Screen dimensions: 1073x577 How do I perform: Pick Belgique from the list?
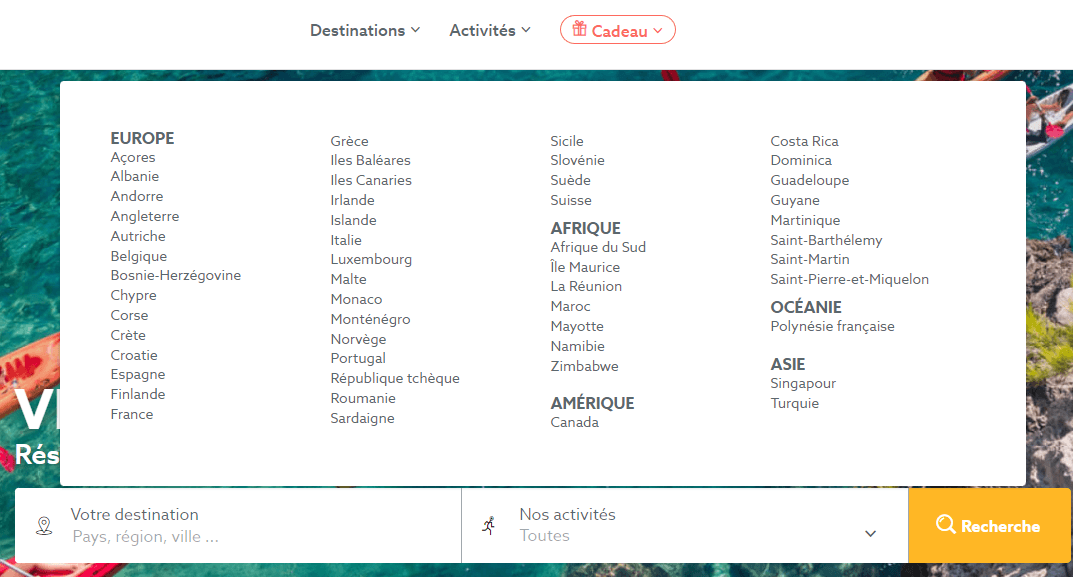point(139,256)
